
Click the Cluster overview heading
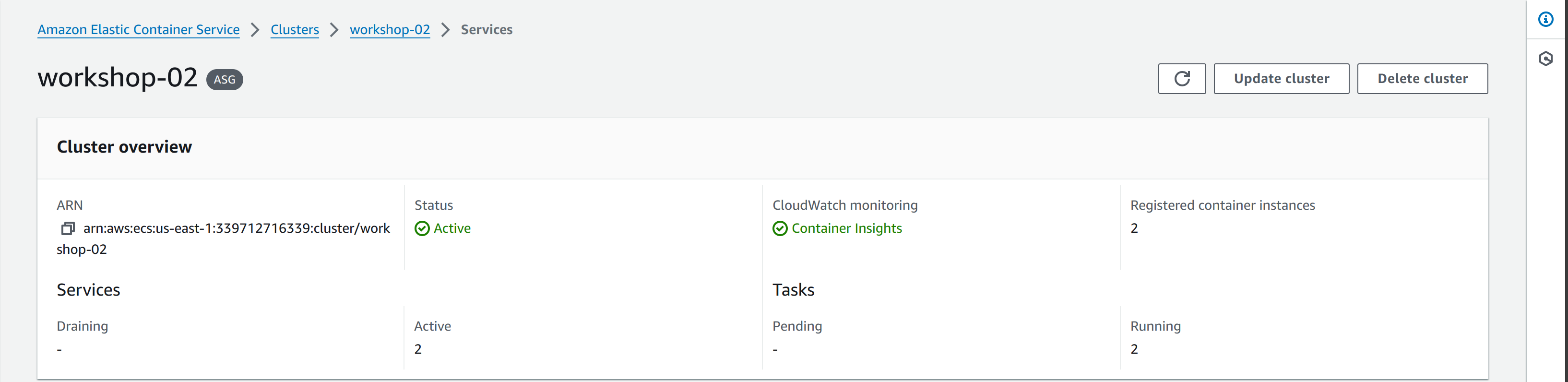point(124,147)
